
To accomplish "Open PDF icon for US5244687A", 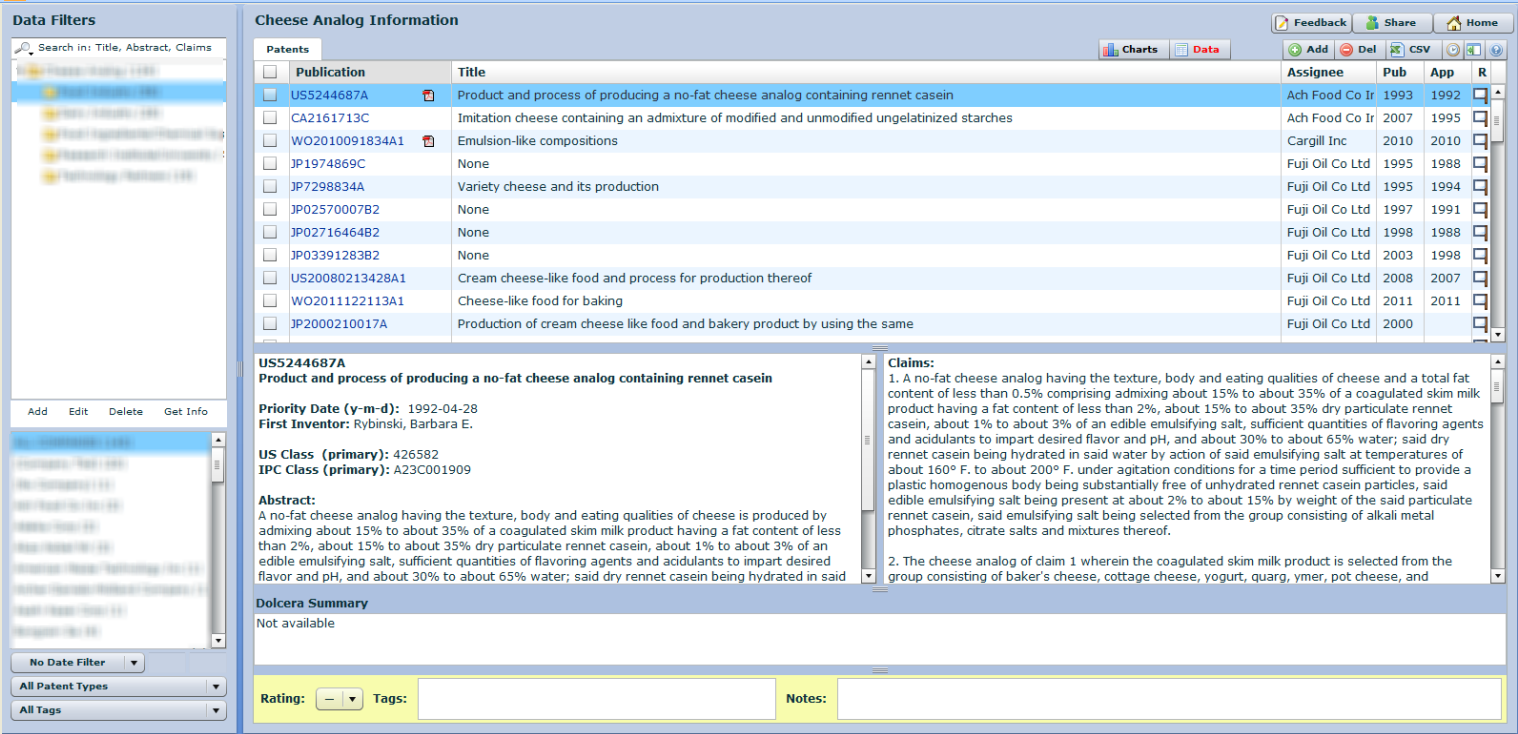I will coord(429,95).
